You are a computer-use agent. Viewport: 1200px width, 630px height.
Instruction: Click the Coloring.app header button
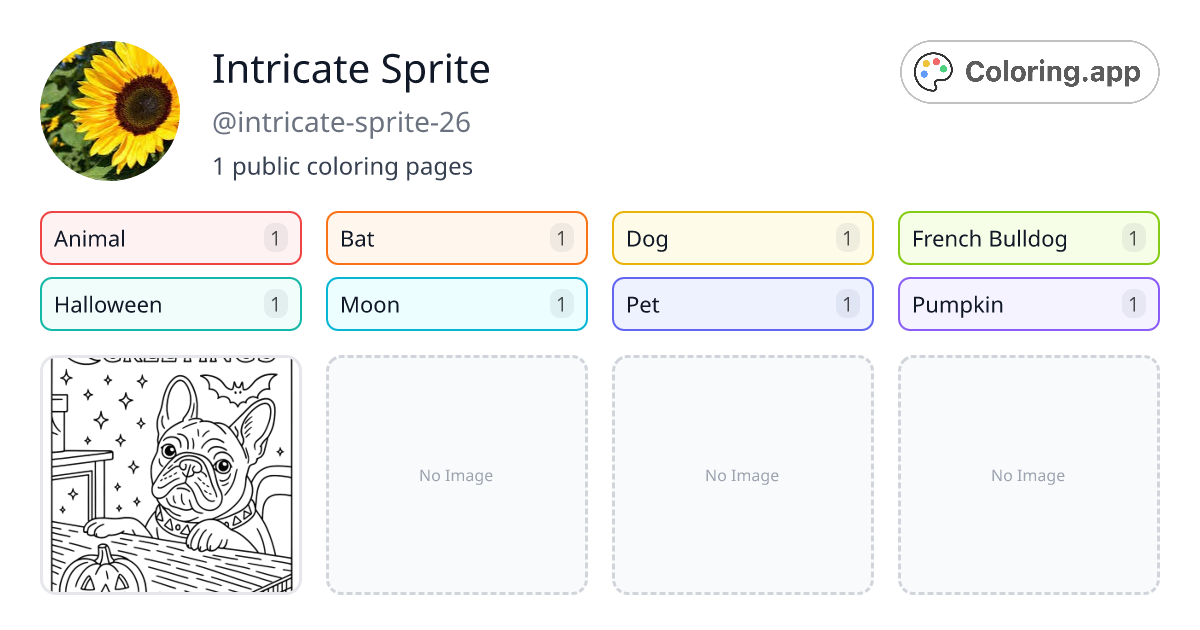[1029, 71]
